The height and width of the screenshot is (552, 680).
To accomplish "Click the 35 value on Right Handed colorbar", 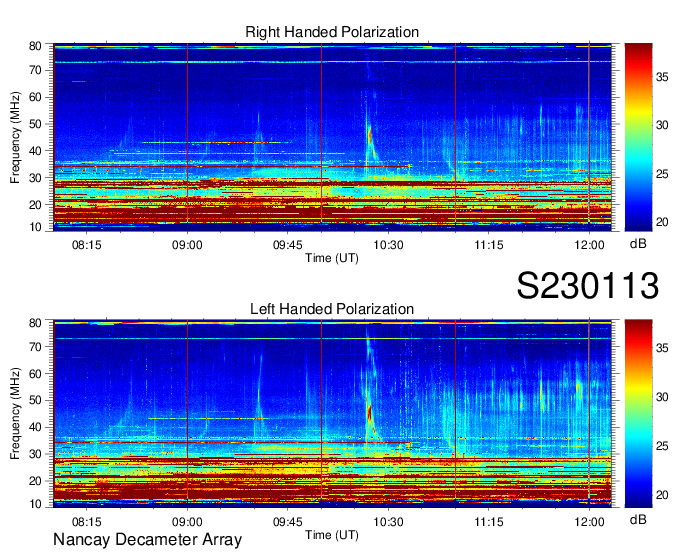I will (x=662, y=78).
